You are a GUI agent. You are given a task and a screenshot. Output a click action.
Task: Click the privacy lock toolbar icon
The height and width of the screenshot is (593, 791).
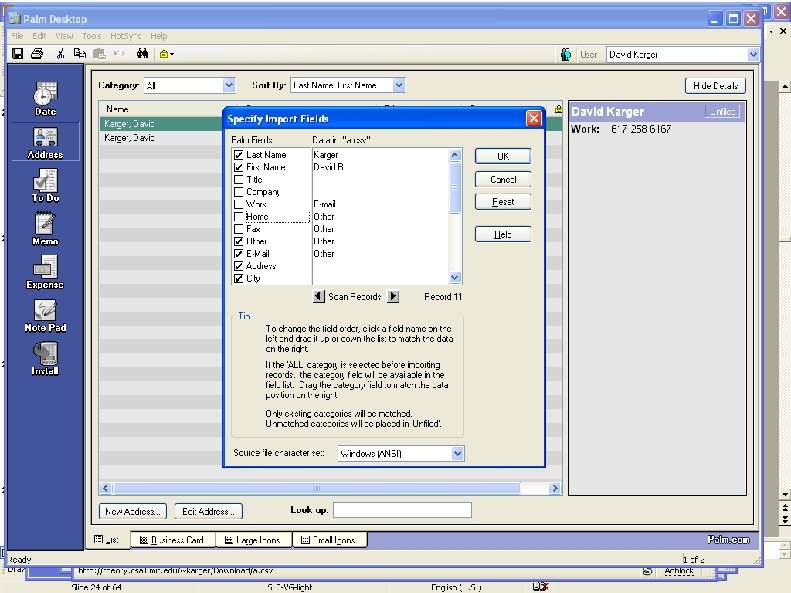click(163, 54)
